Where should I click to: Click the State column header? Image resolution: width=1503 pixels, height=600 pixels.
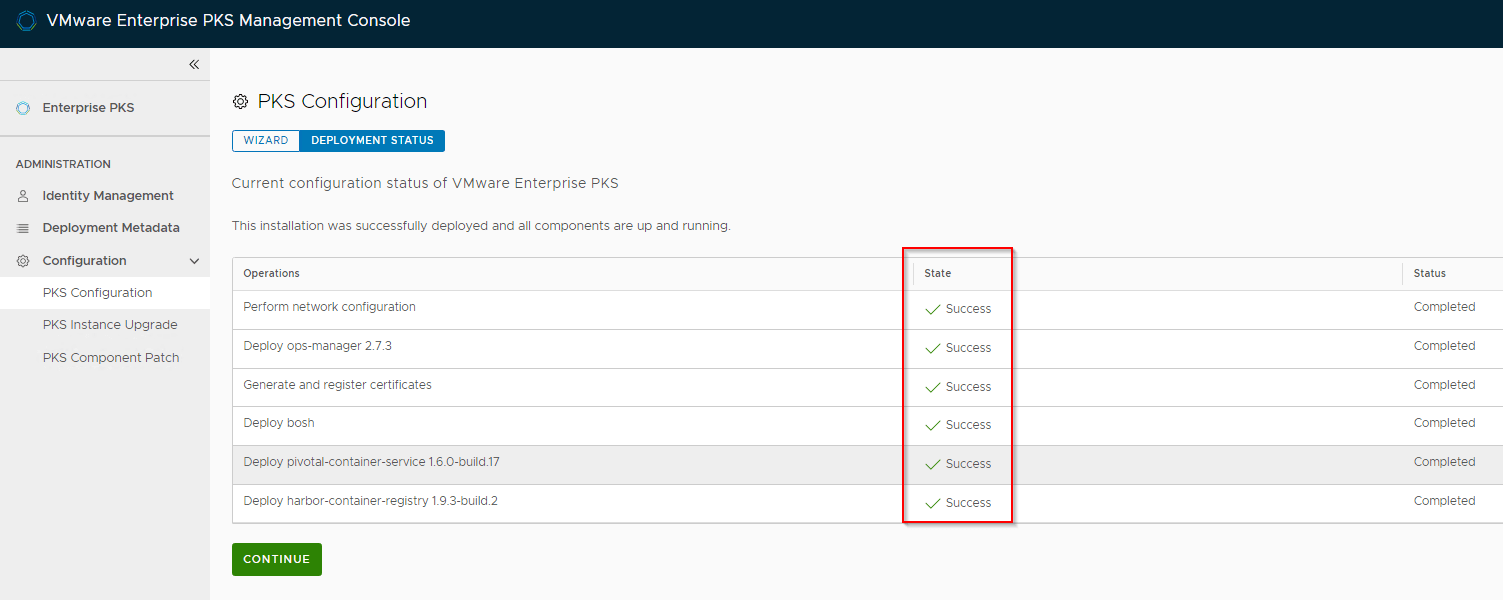pos(938,273)
